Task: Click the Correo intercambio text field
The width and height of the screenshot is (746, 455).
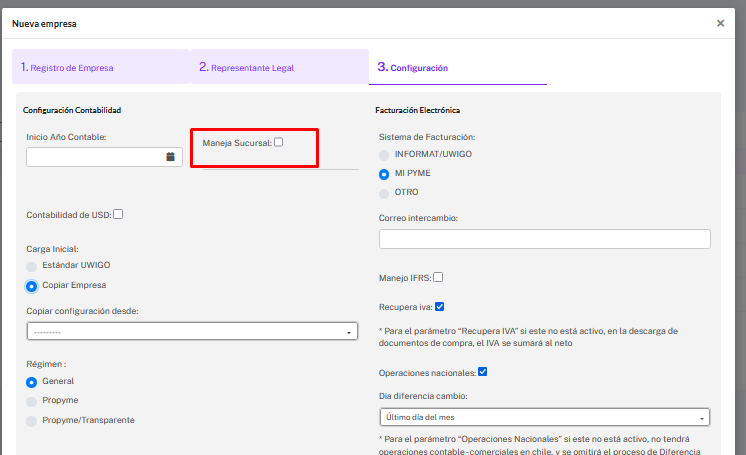Action: click(544, 239)
